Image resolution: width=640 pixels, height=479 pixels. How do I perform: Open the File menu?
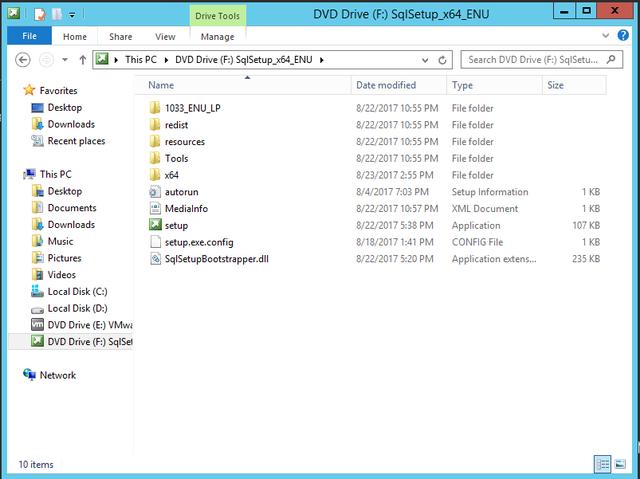29,36
